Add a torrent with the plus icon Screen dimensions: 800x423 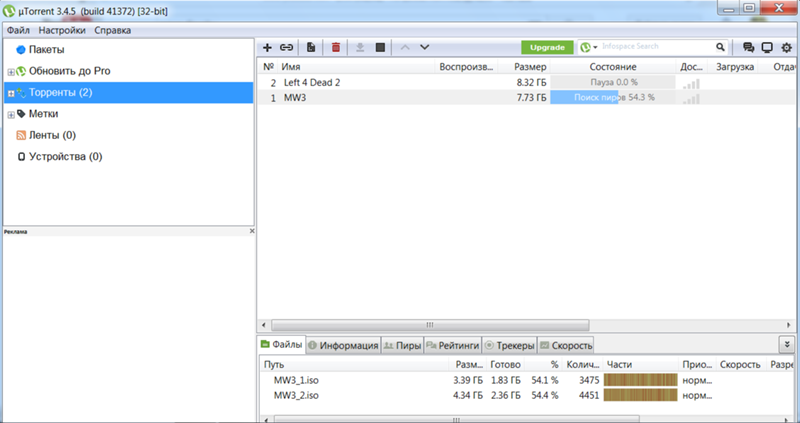click(x=267, y=47)
